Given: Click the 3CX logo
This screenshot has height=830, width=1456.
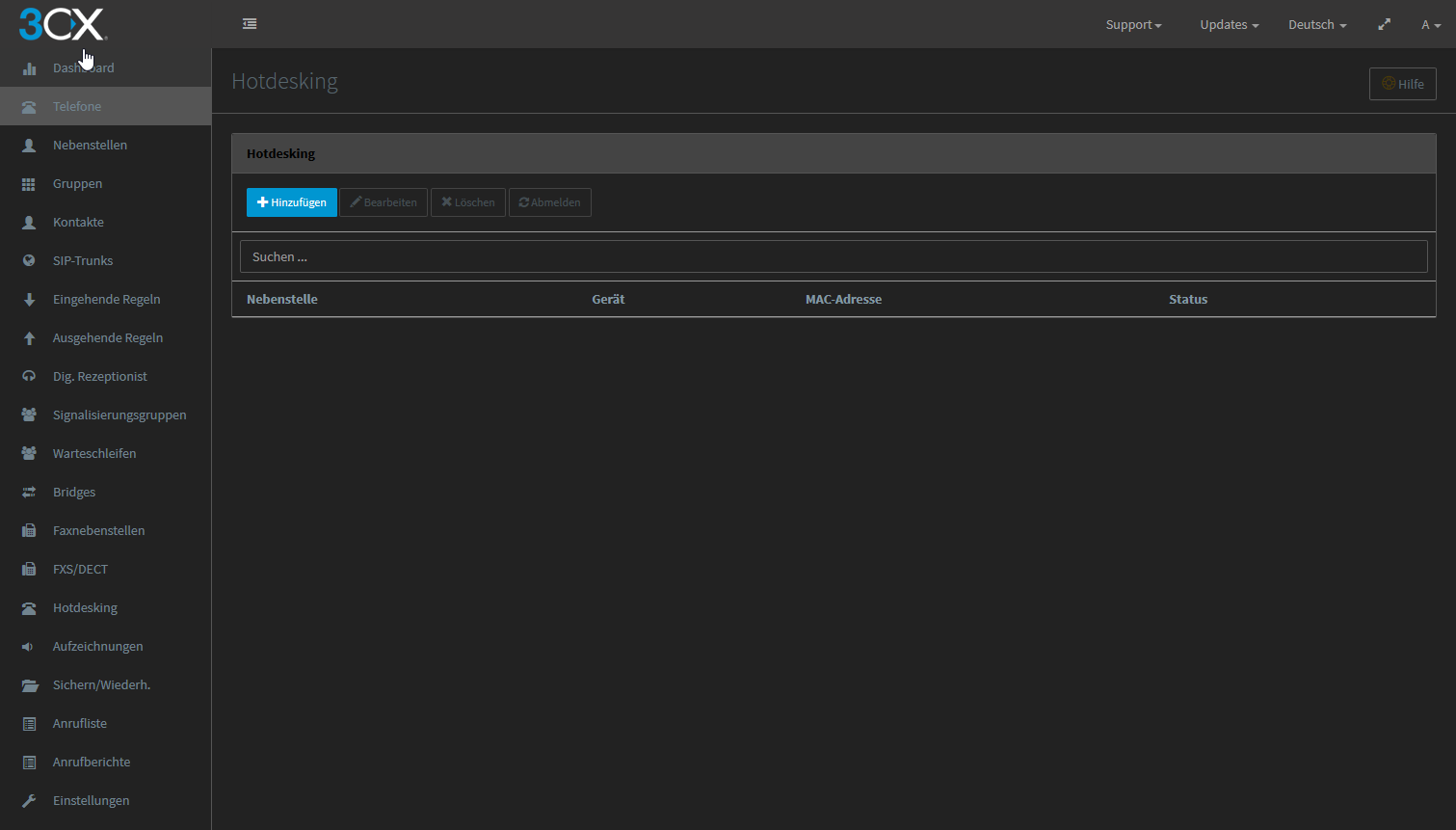Looking at the screenshot, I should click(x=62, y=24).
